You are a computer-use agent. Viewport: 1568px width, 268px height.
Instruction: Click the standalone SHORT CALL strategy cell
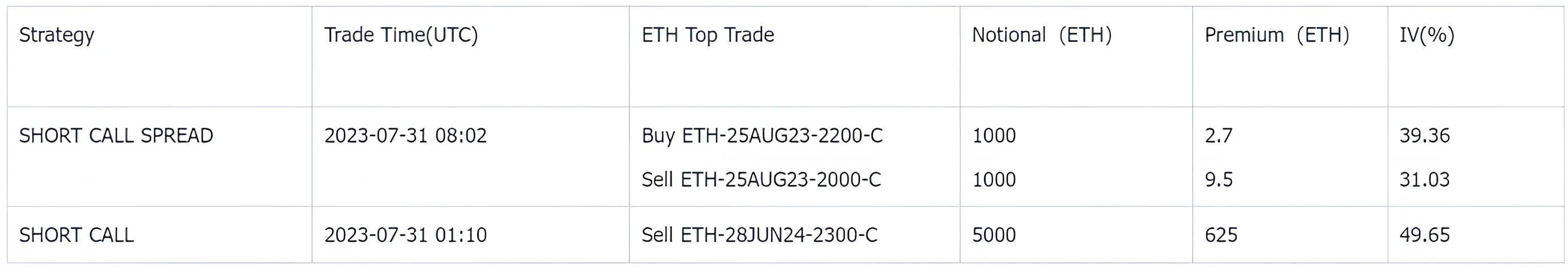coord(76,235)
